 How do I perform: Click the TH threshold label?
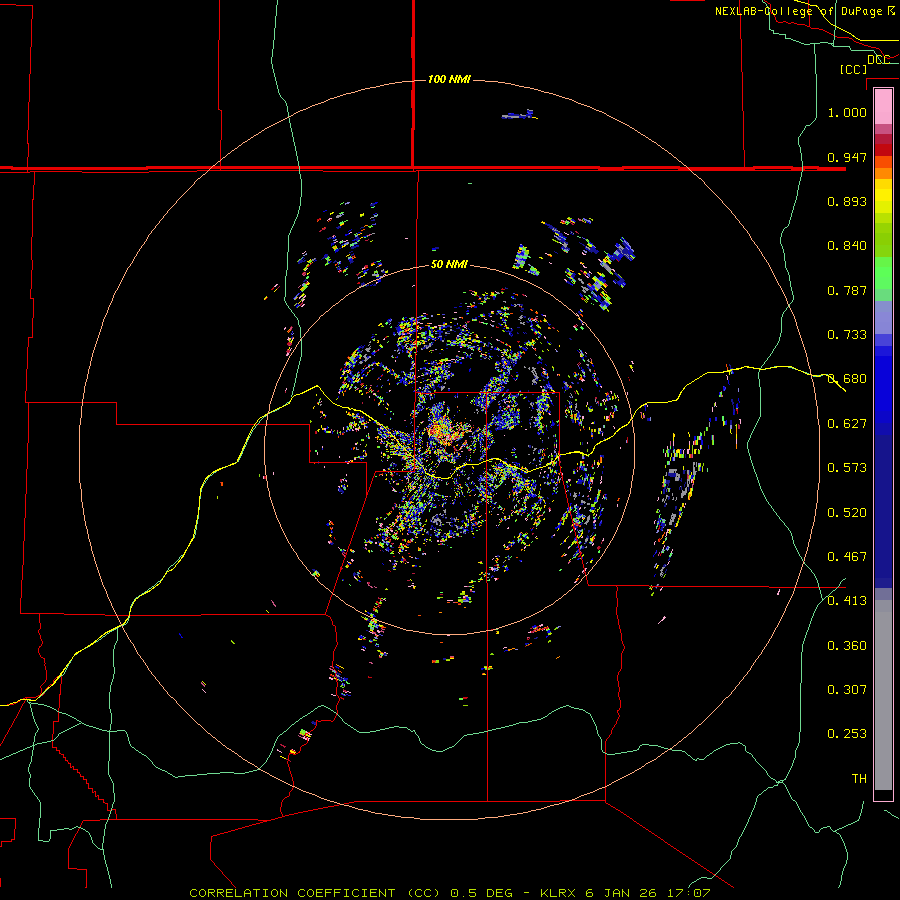click(859, 779)
